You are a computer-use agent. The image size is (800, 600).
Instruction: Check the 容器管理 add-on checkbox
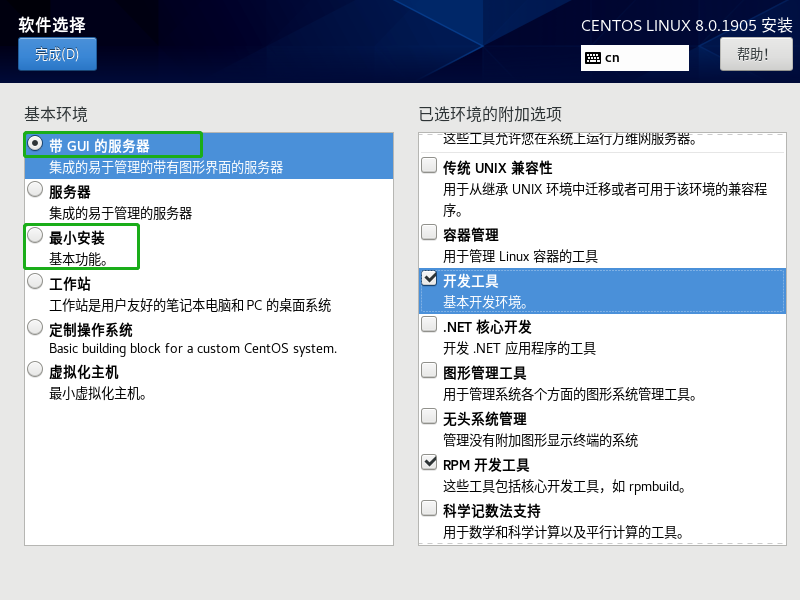(429, 232)
